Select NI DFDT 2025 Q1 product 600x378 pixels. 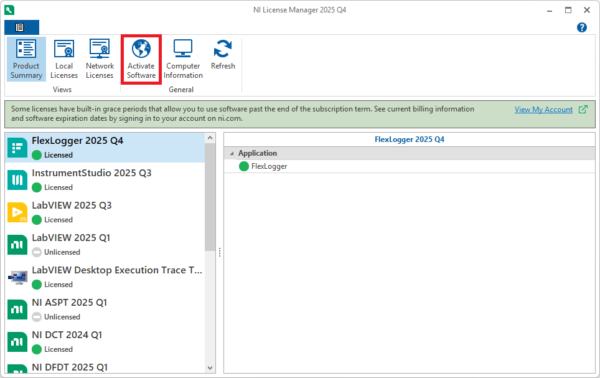(x=105, y=367)
